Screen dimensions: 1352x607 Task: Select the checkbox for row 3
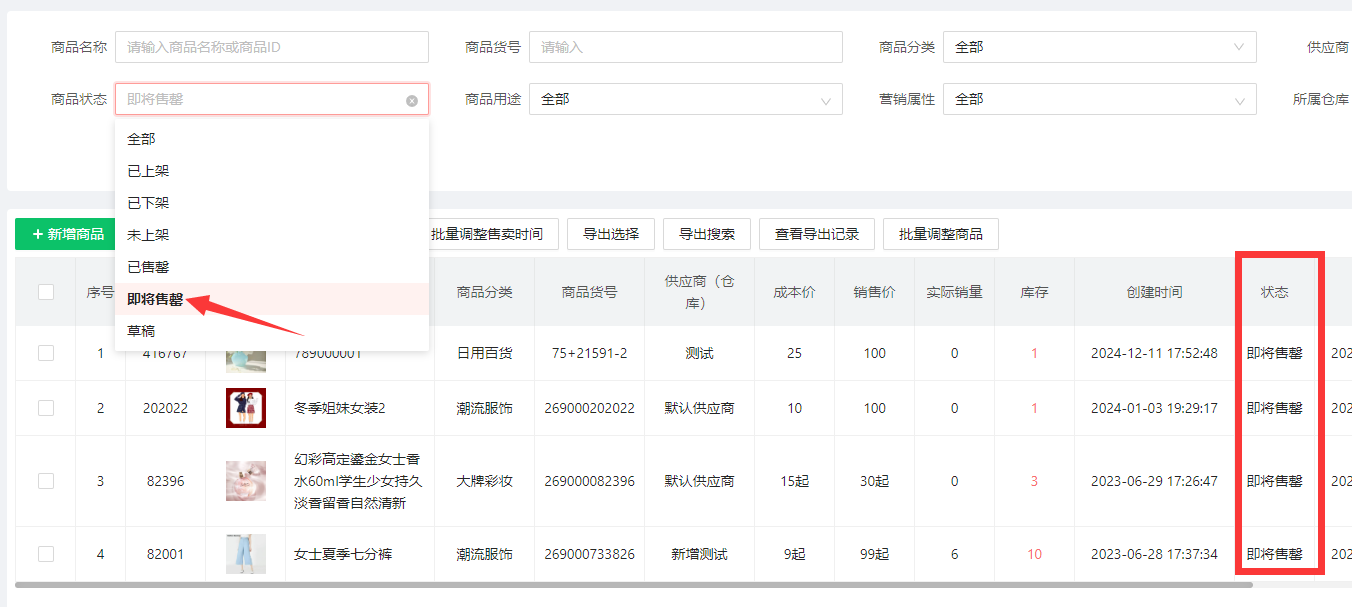46,481
